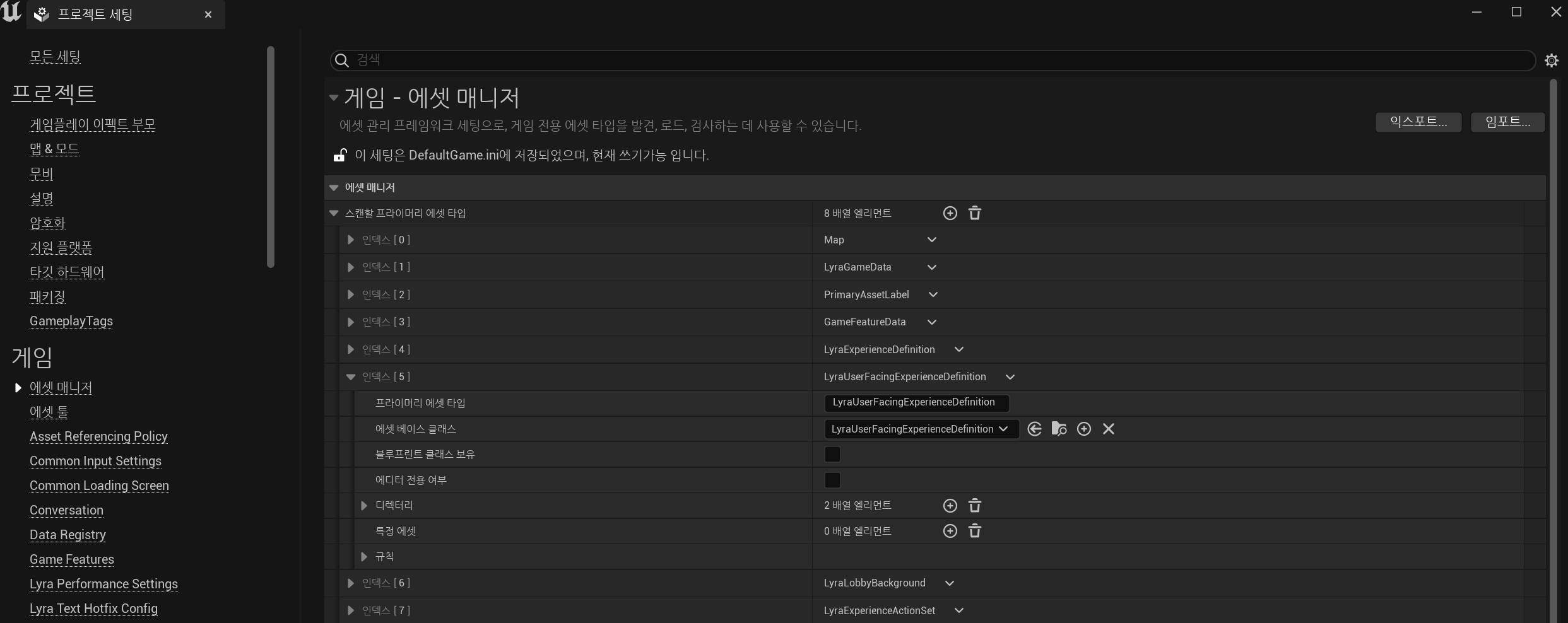Open Asset Referencing Policy settings
Screen dimensions: 1568x623
coord(98,436)
